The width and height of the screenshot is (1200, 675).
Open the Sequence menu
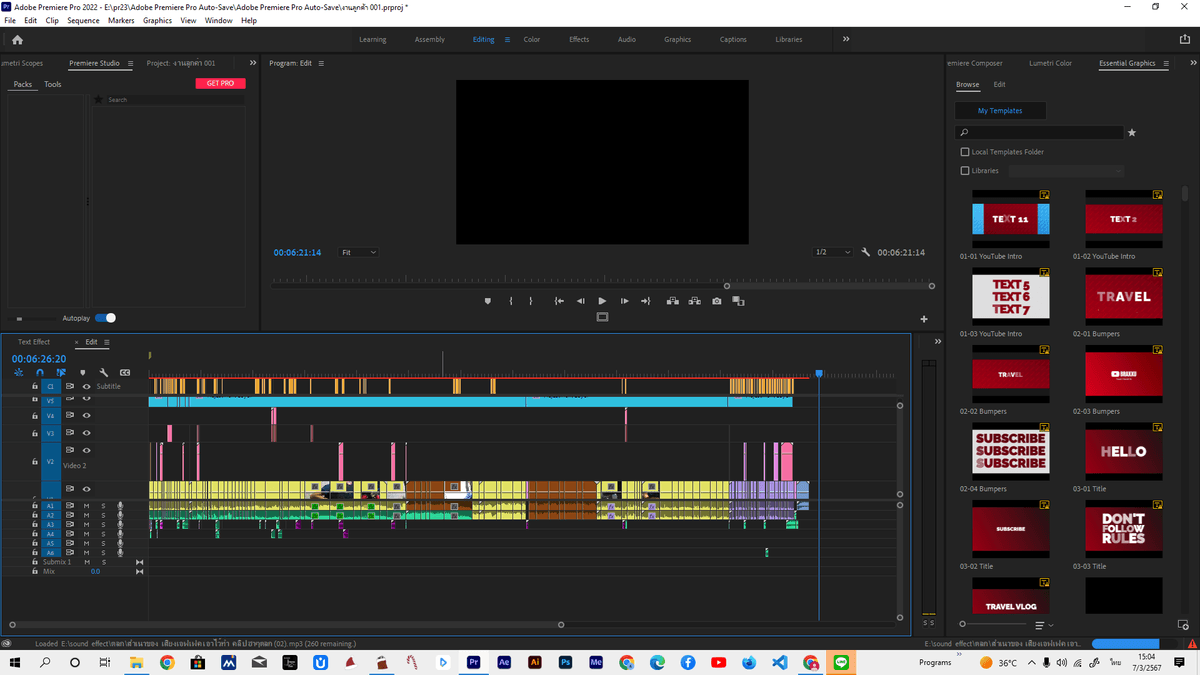83,20
